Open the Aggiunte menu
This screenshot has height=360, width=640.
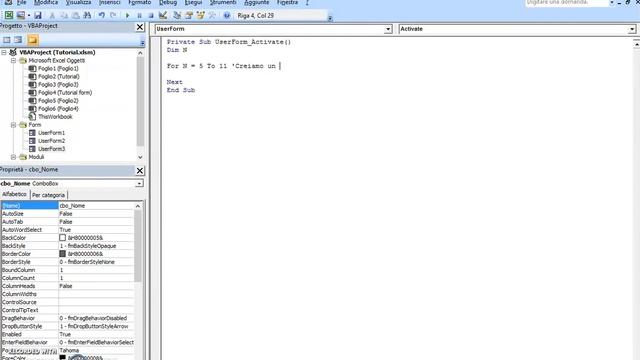256,3
